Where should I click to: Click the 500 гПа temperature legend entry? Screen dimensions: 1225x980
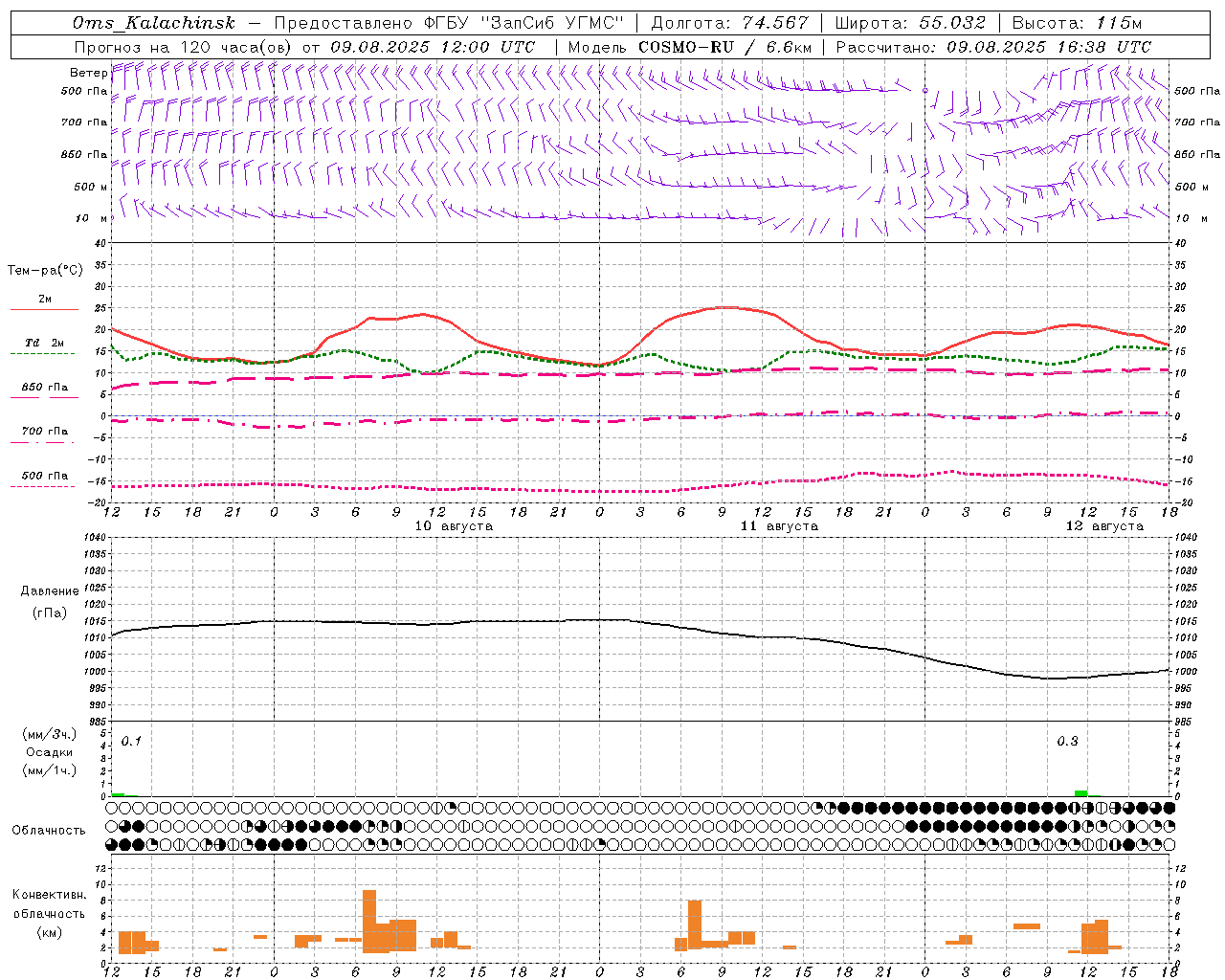point(45,476)
